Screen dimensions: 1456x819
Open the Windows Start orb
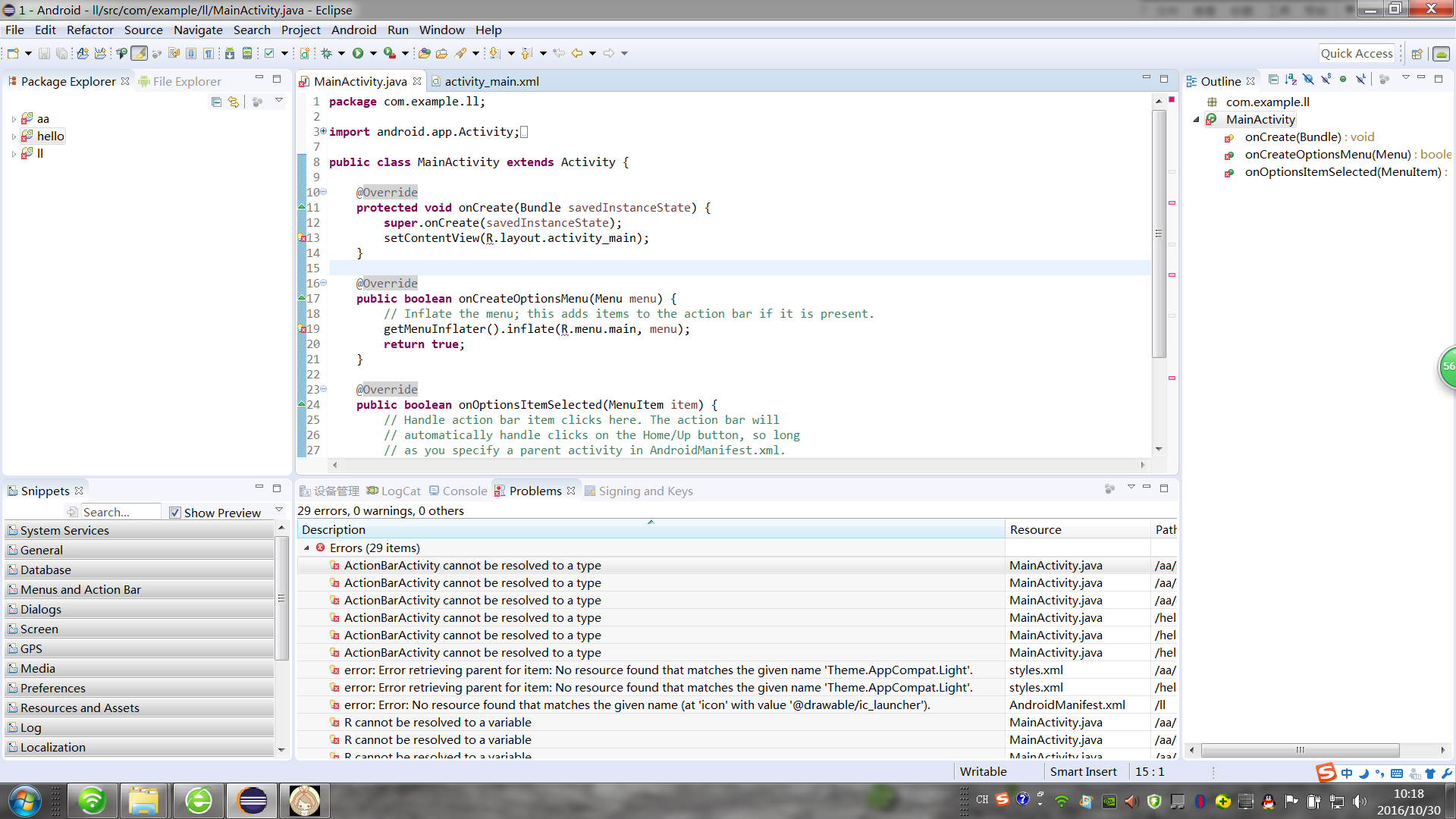point(24,801)
